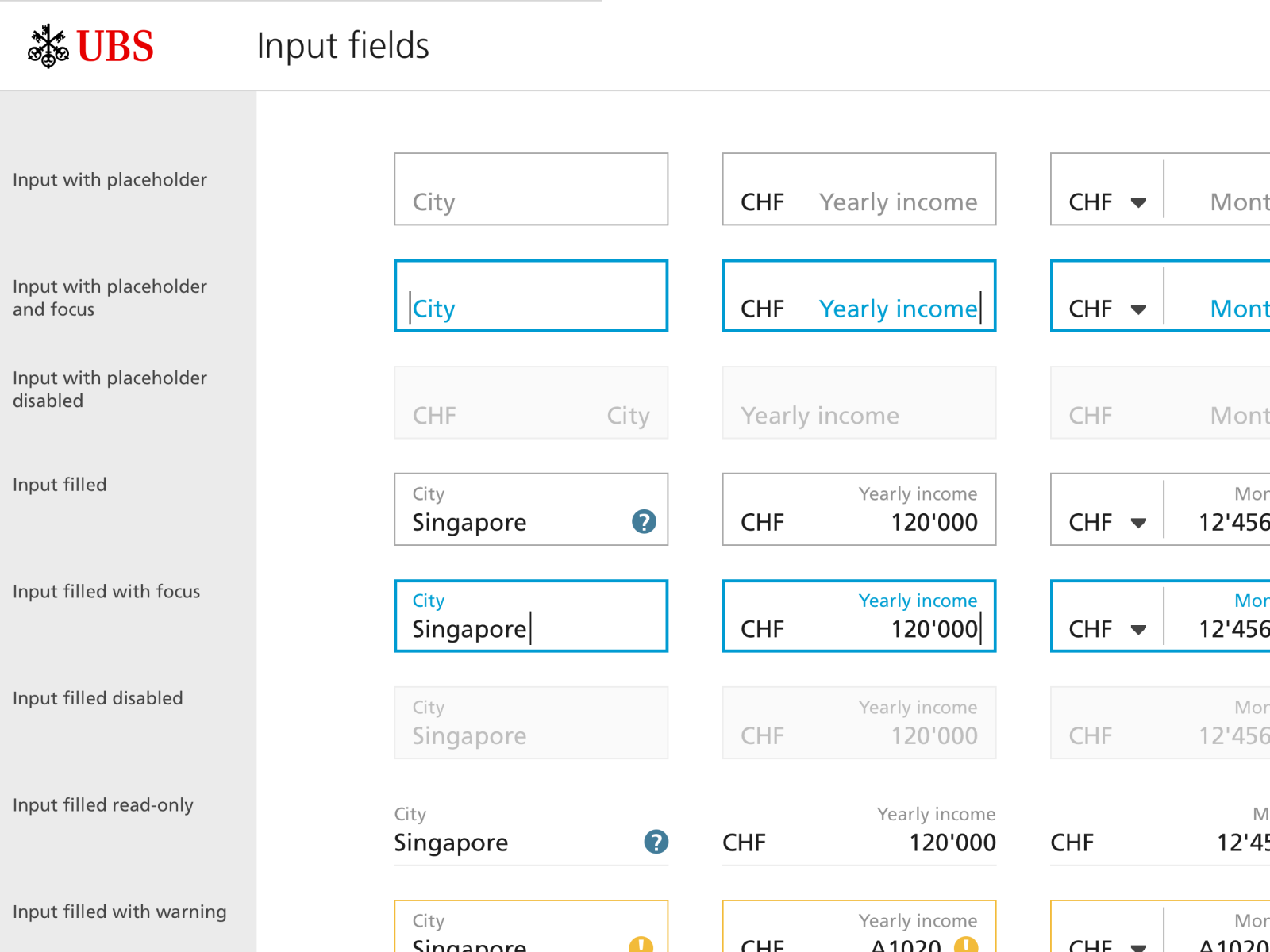Click the read-only Singapore value
Image resolution: width=1270 pixels, height=952 pixels.
[x=451, y=843]
